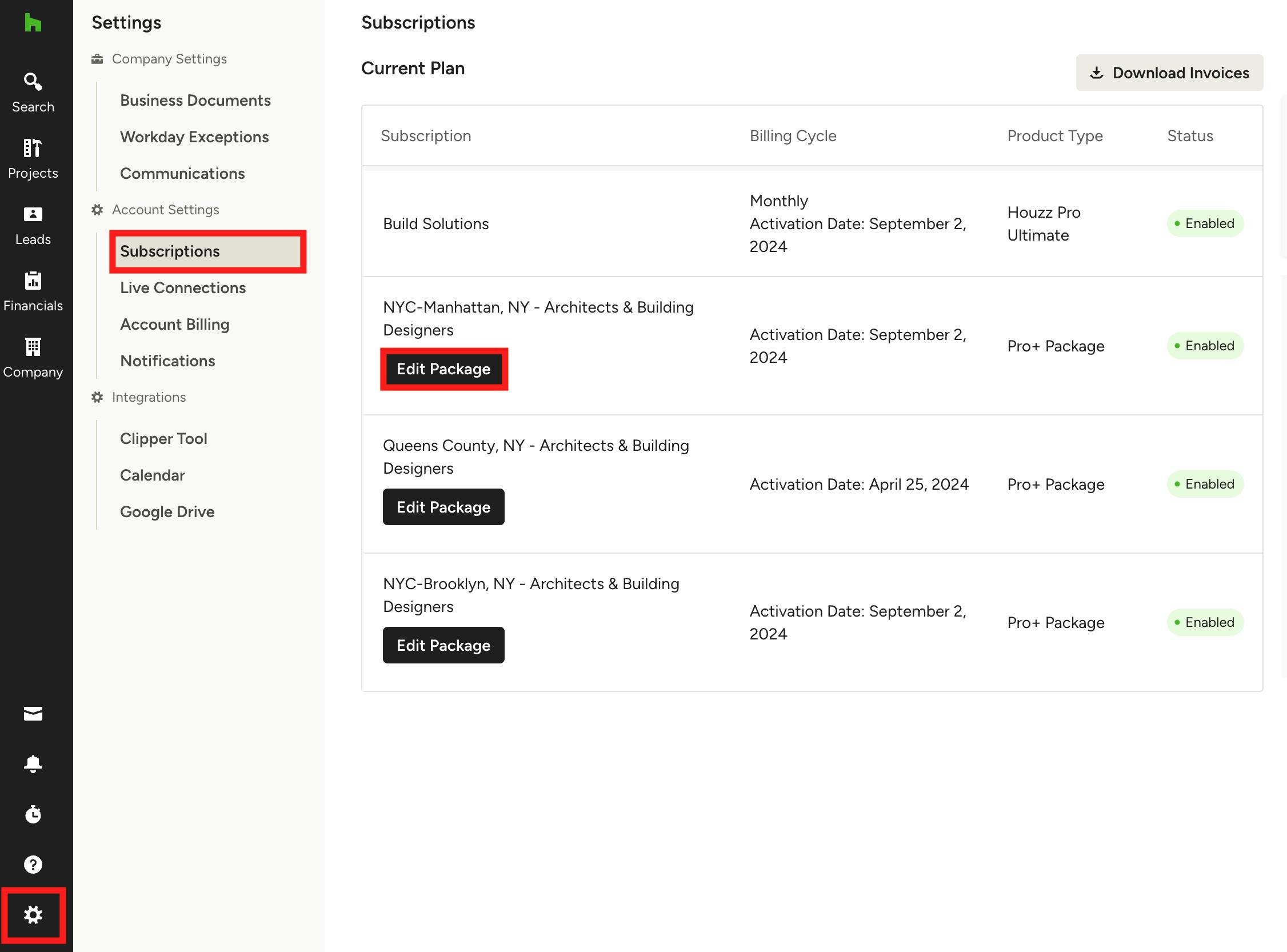
Task: Click the Integrations gear icon
Action: [97, 397]
